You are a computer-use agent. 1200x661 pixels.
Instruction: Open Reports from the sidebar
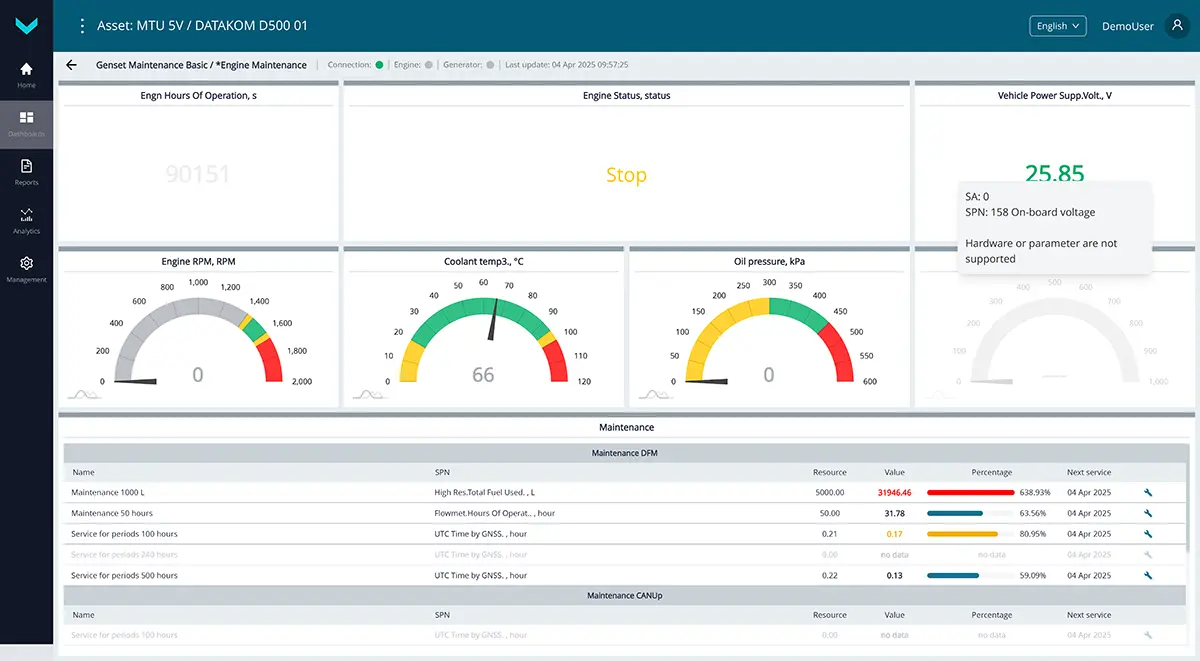coord(26,171)
